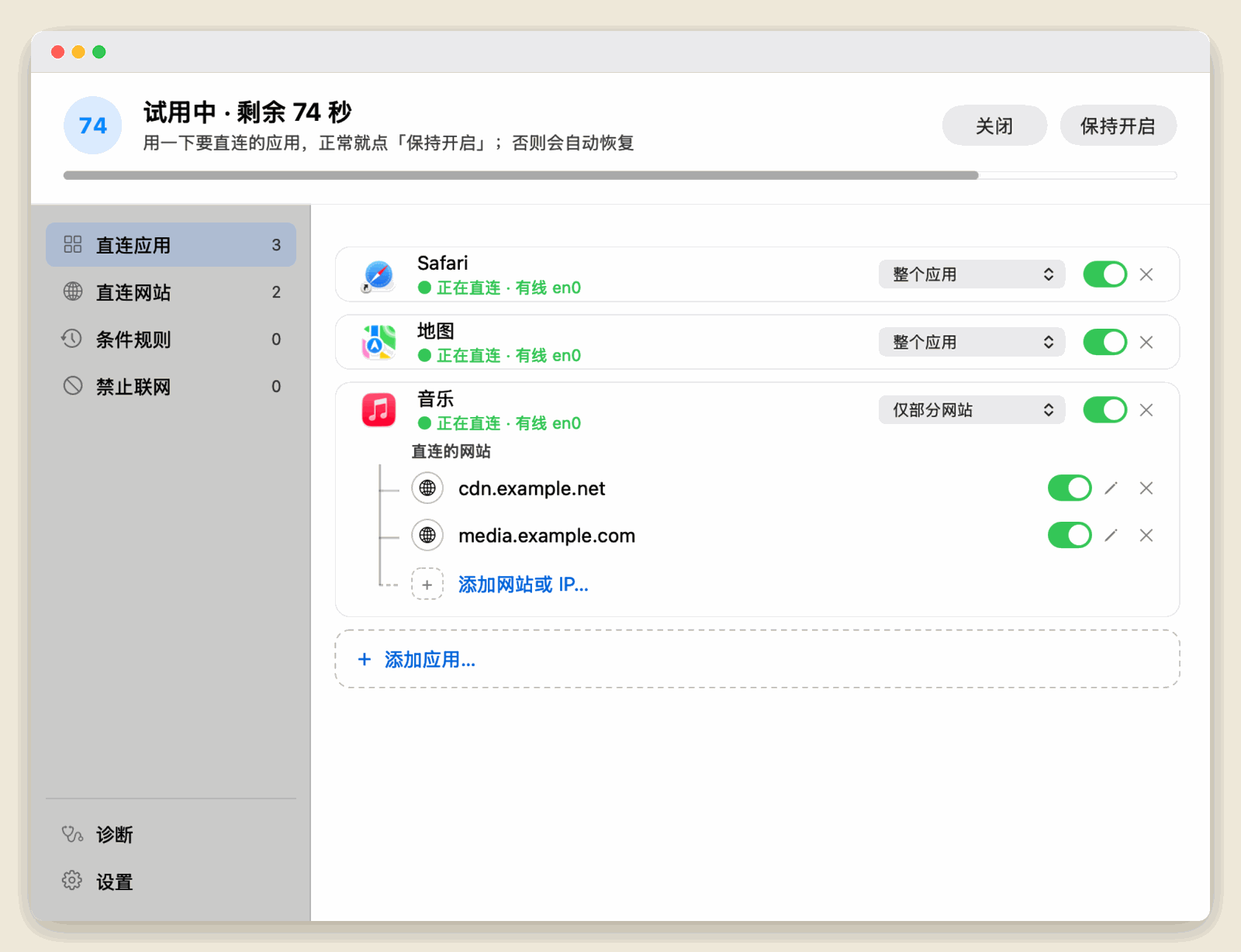Screen dimensions: 1241x952
Task: Click Safari's 正在直连 · 有线 en0 status
Action: [x=500, y=288]
